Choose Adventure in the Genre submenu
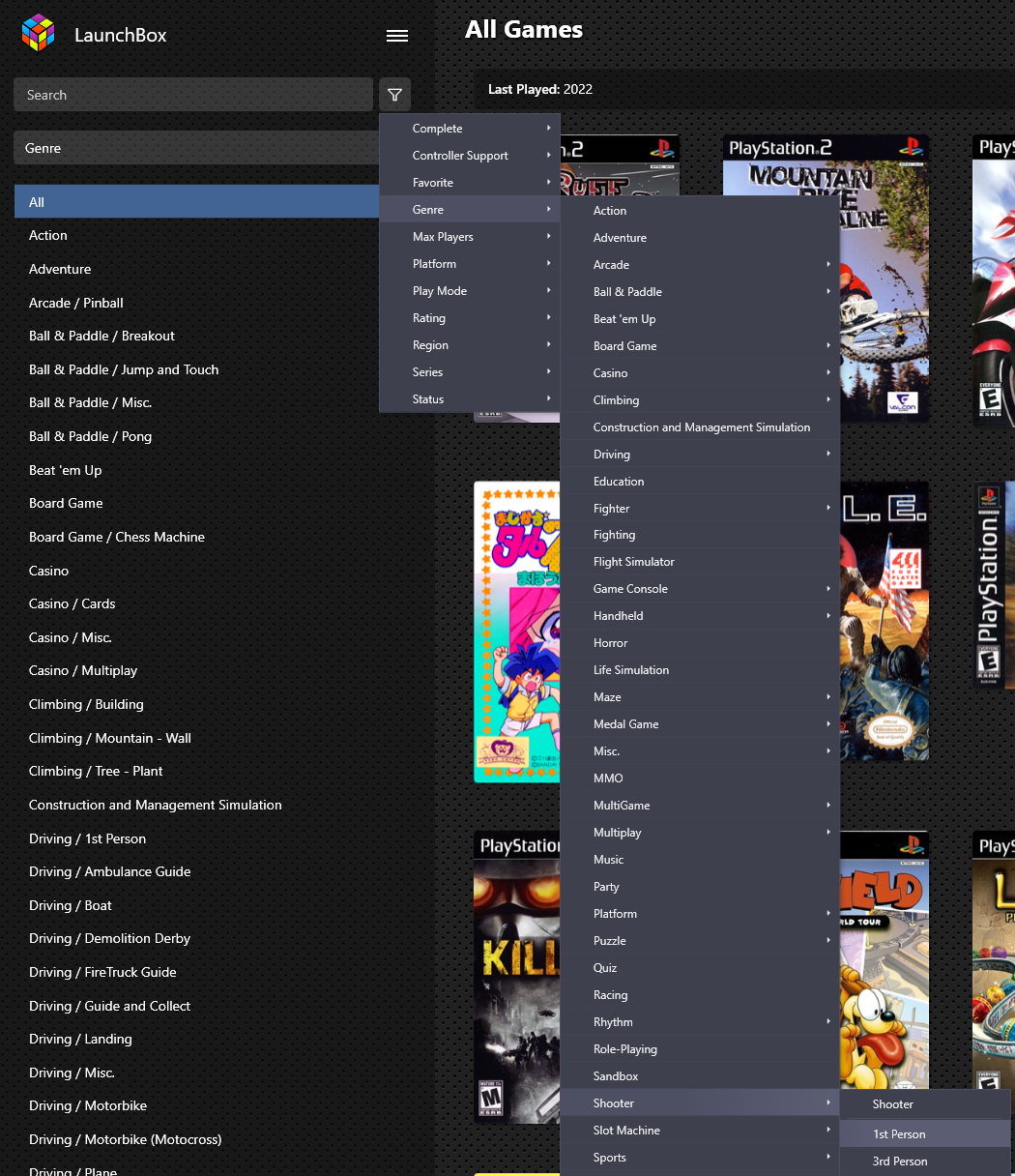 pyautogui.click(x=700, y=238)
